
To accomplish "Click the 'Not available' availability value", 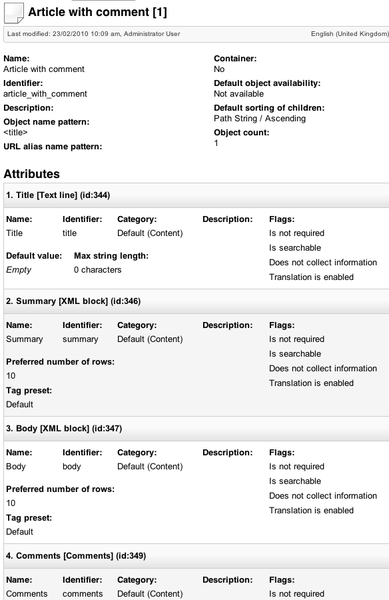I will click(x=239, y=94).
